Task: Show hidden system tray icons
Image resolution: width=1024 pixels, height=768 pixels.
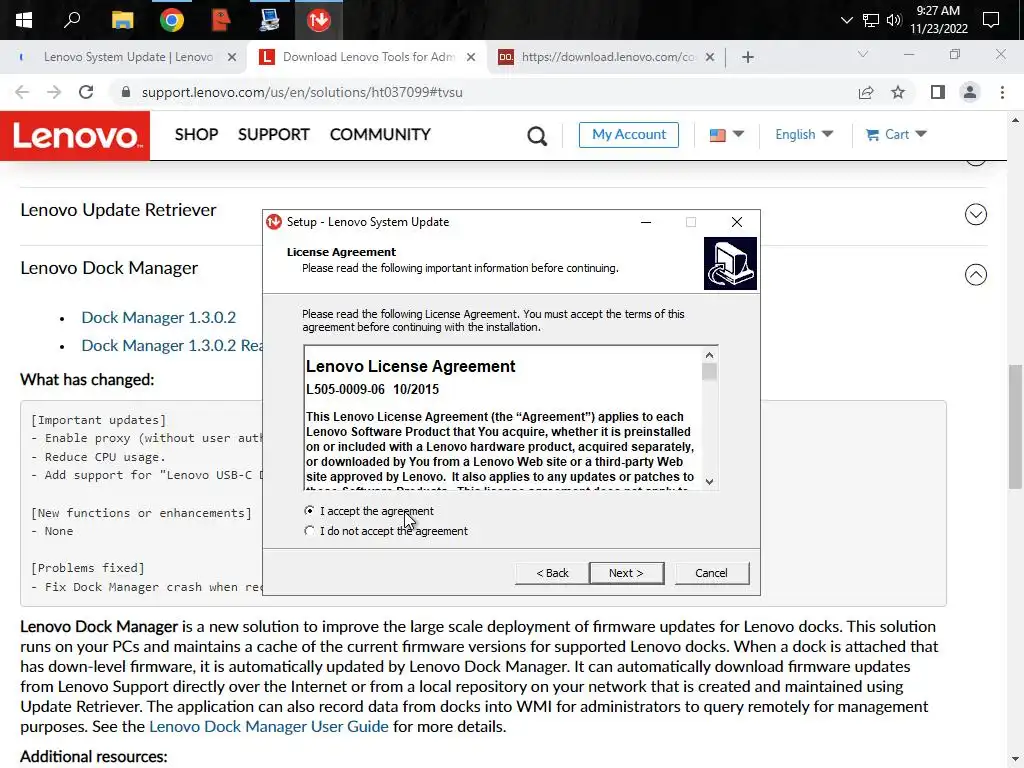Action: (x=846, y=20)
